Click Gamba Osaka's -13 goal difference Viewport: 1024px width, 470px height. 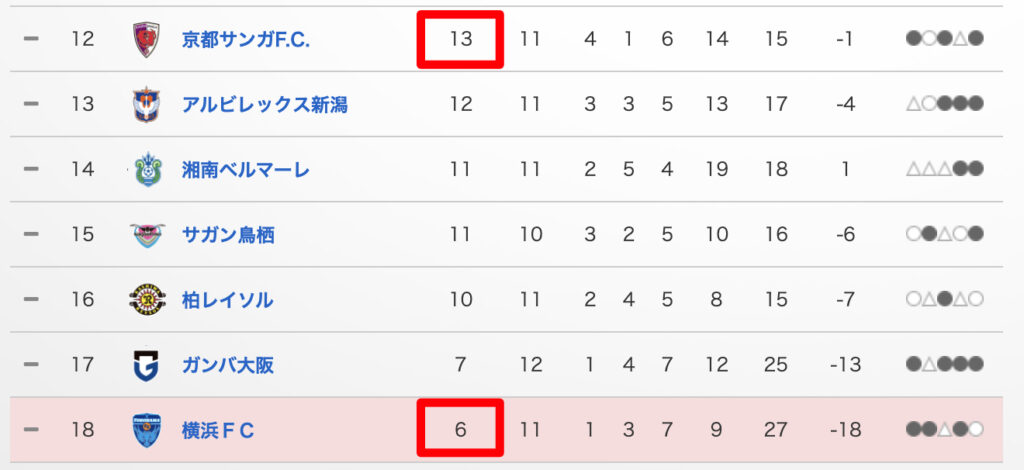click(845, 365)
